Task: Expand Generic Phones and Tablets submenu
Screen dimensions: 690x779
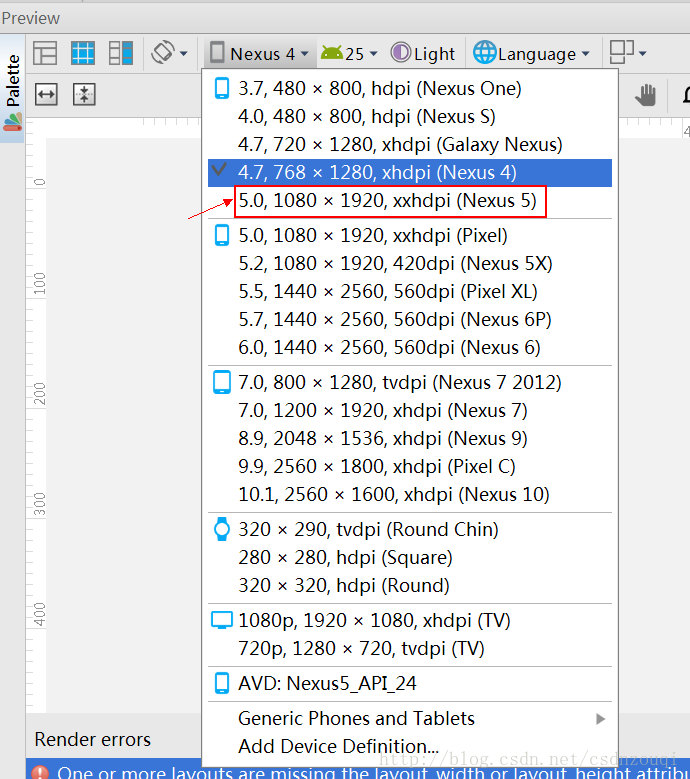Action: click(x=410, y=719)
